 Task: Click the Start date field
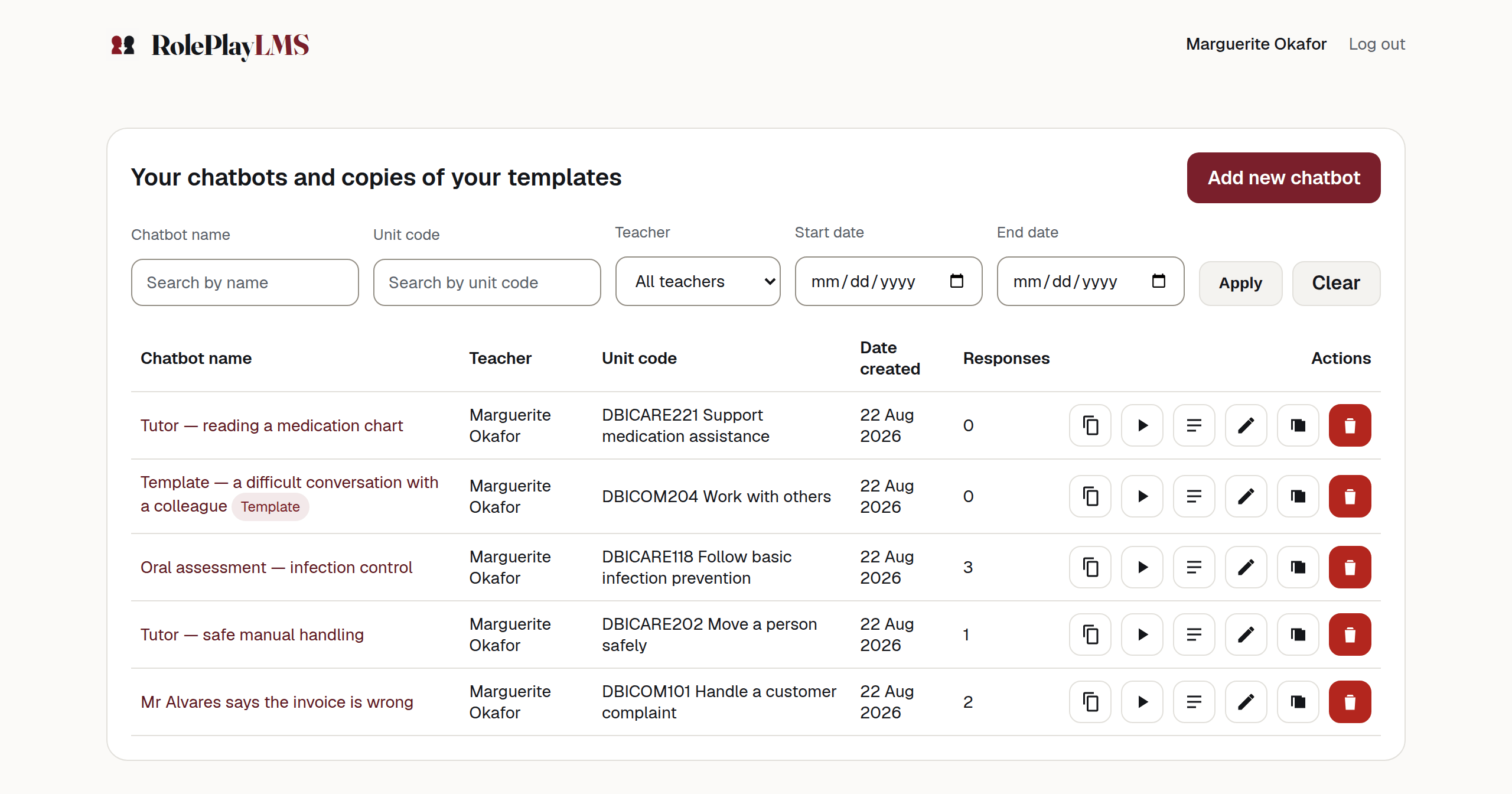pos(889,281)
